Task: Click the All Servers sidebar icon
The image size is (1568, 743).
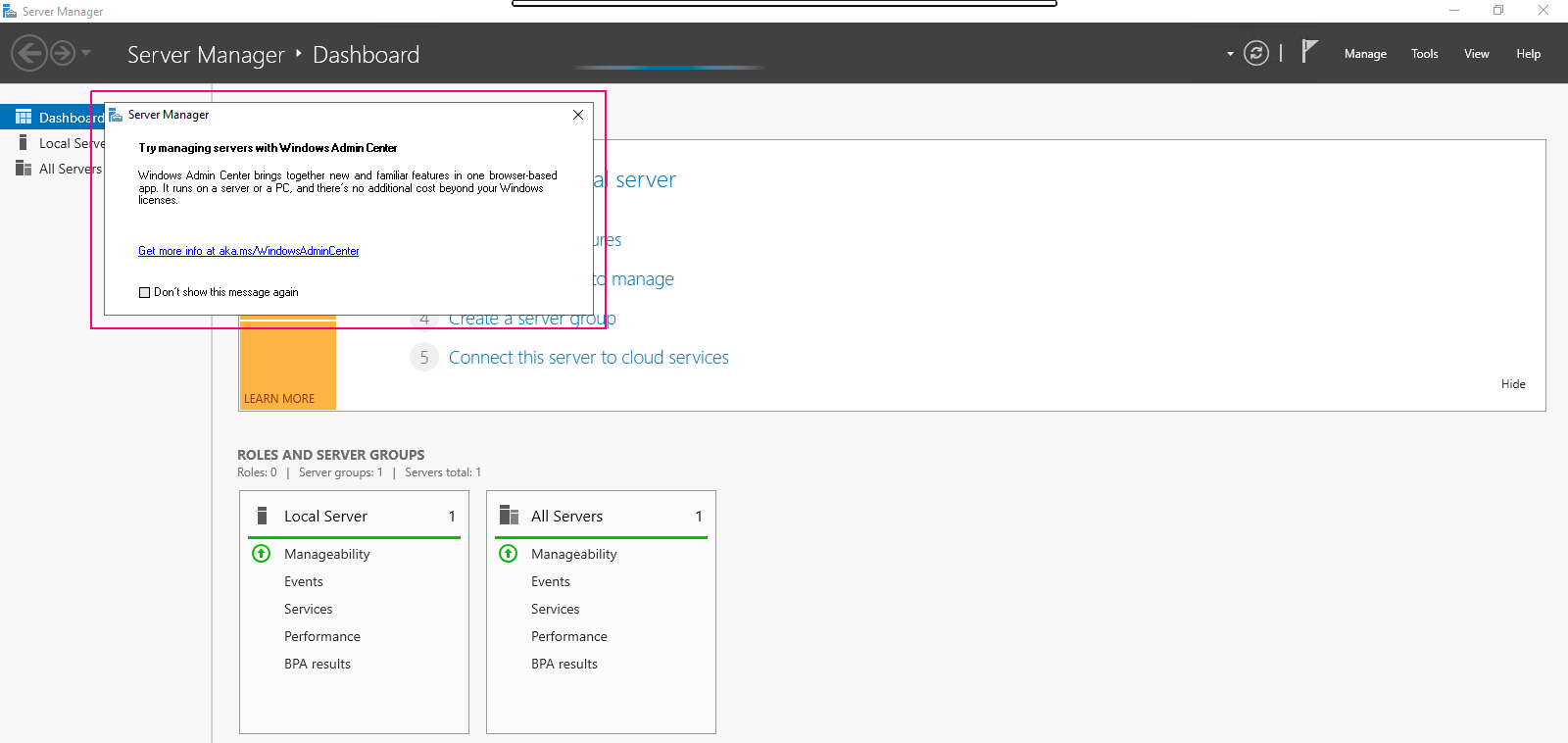Action: (x=24, y=168)
